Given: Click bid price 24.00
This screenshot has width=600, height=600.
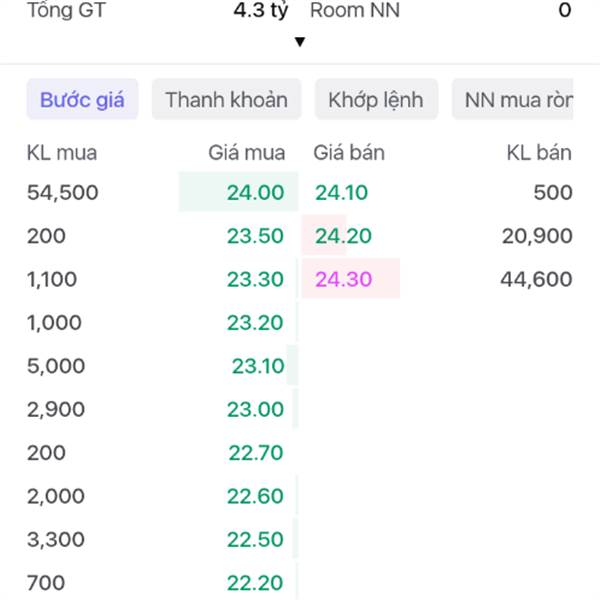Looking at the screenshot, I should click(255, 193).
